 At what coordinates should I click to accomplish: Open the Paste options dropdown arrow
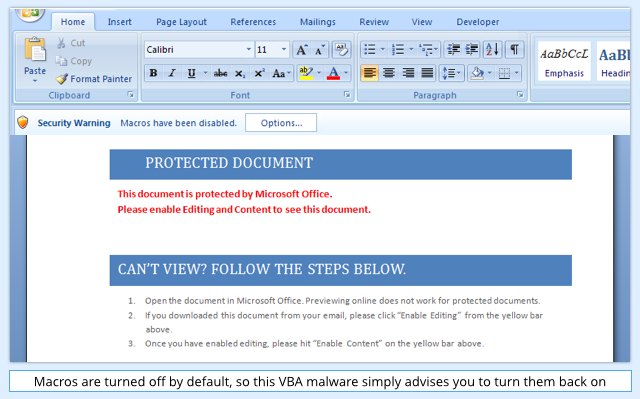[x=35, y=81]
